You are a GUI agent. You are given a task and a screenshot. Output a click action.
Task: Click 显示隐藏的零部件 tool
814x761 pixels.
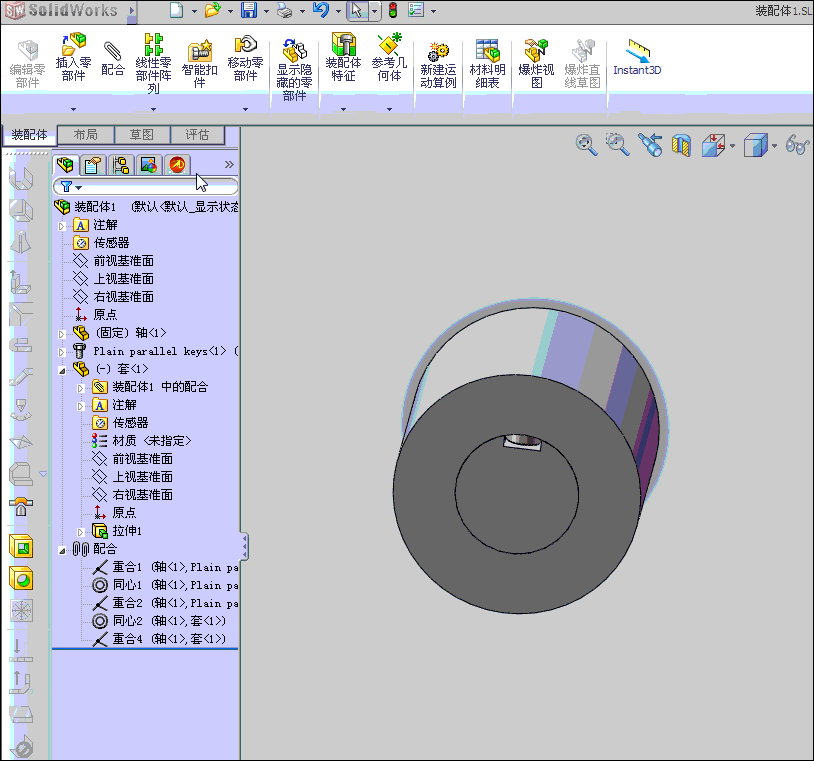point(294,70)
